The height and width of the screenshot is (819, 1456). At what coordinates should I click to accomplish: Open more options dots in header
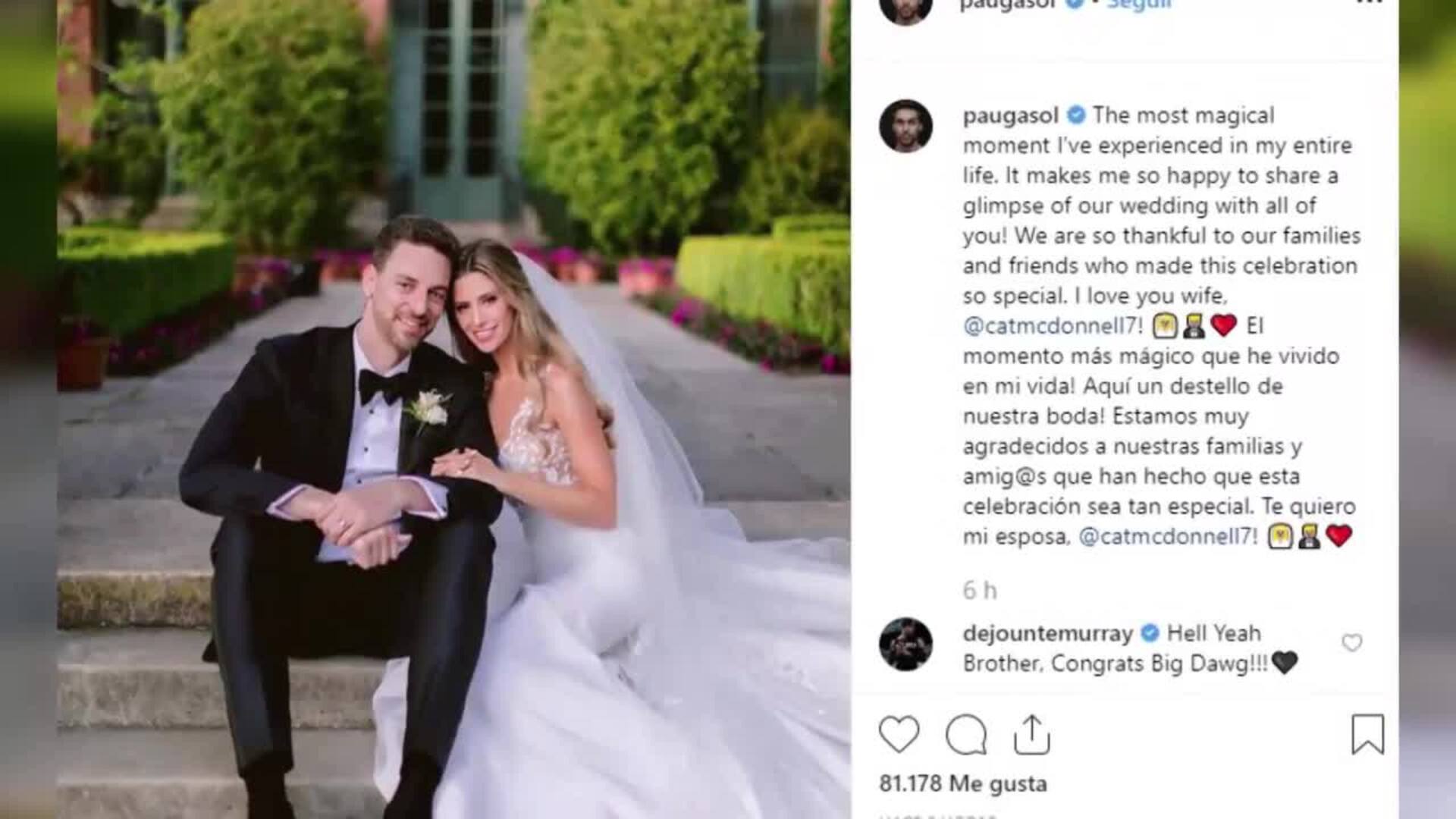(1369, 4)
